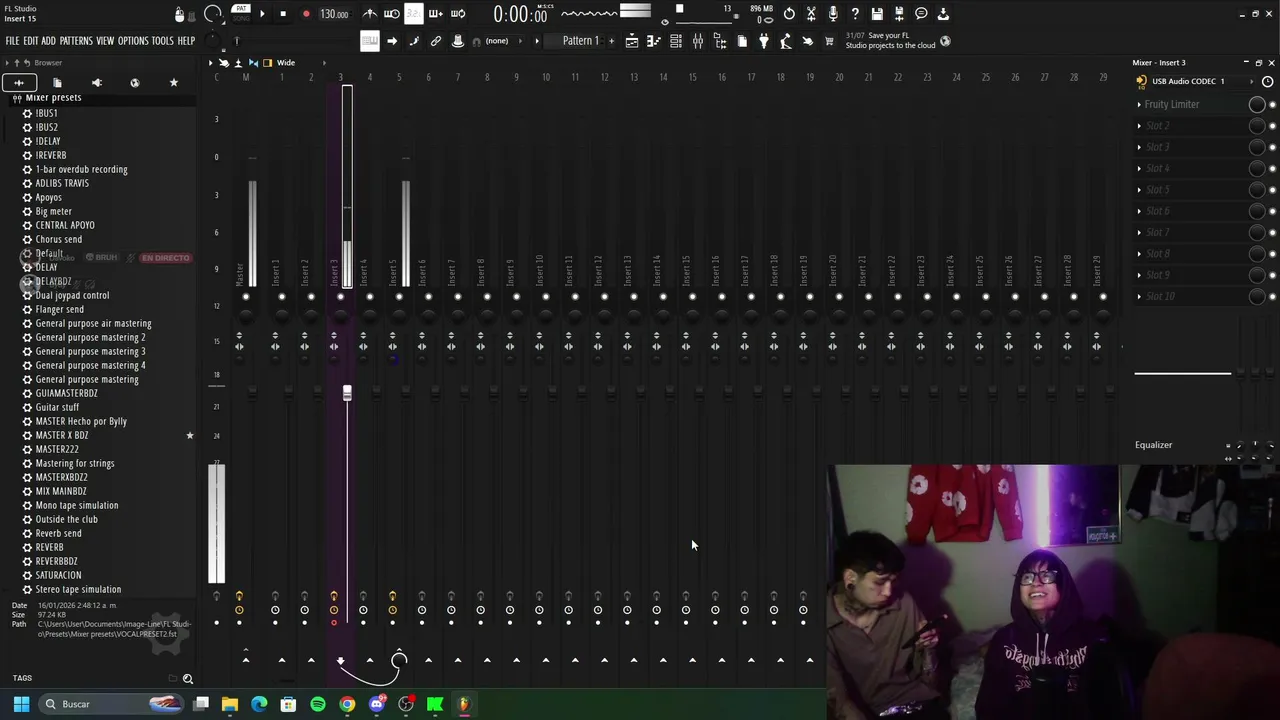Image resolution: width=1280 pixels, height=720 pixels.
Task: Click the Stop button in the transport bar
Action: [283, 14]
